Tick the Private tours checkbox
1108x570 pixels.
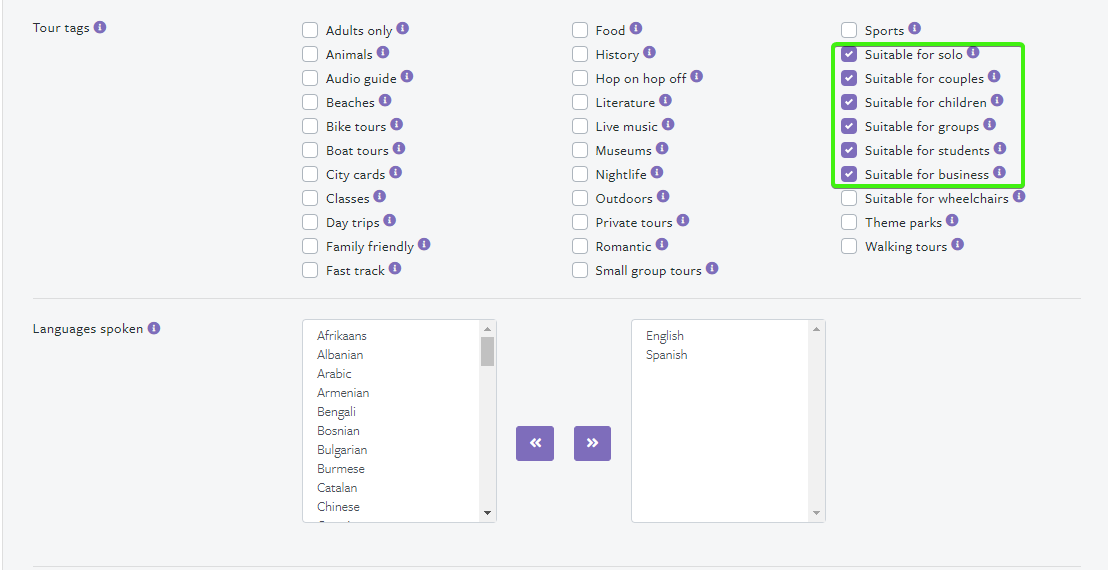pyautogui.click(x=580, y=222)
